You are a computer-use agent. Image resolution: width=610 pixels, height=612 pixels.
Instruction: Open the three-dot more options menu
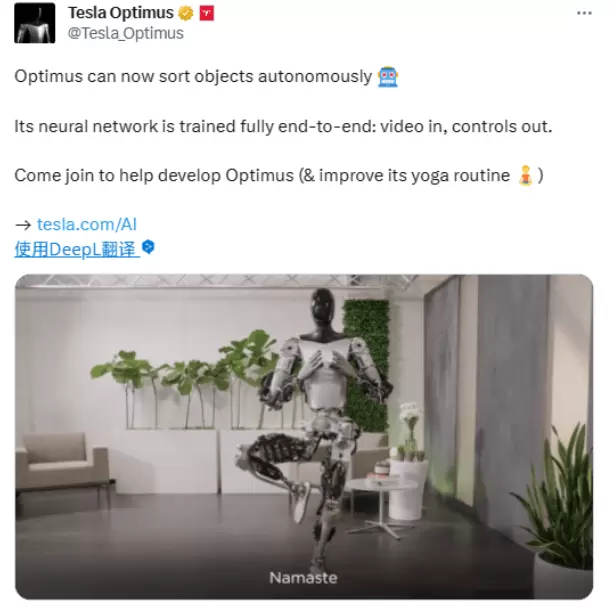point(584,13)
